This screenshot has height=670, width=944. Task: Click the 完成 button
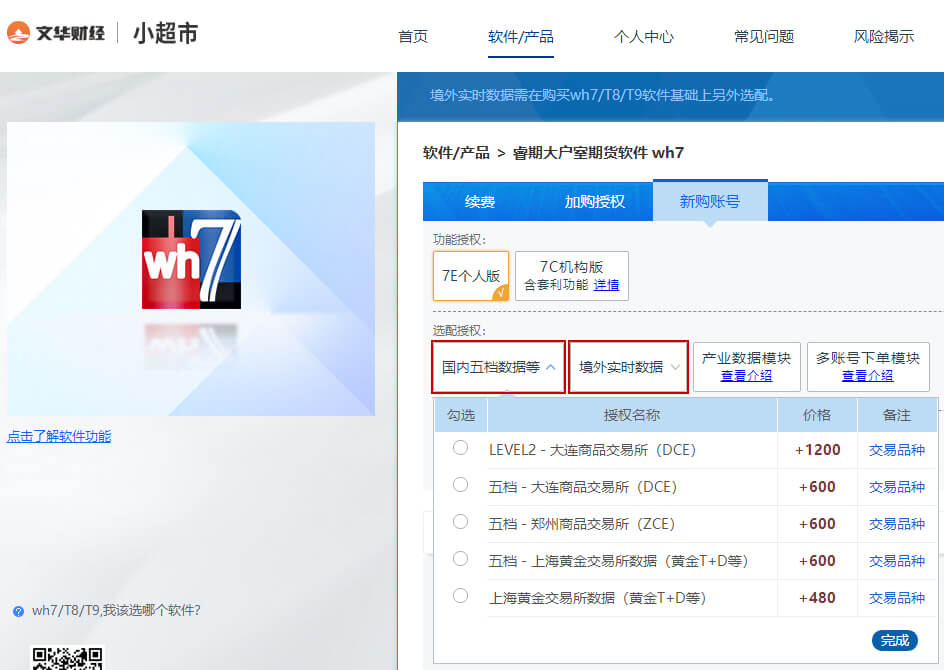[895, 641]
